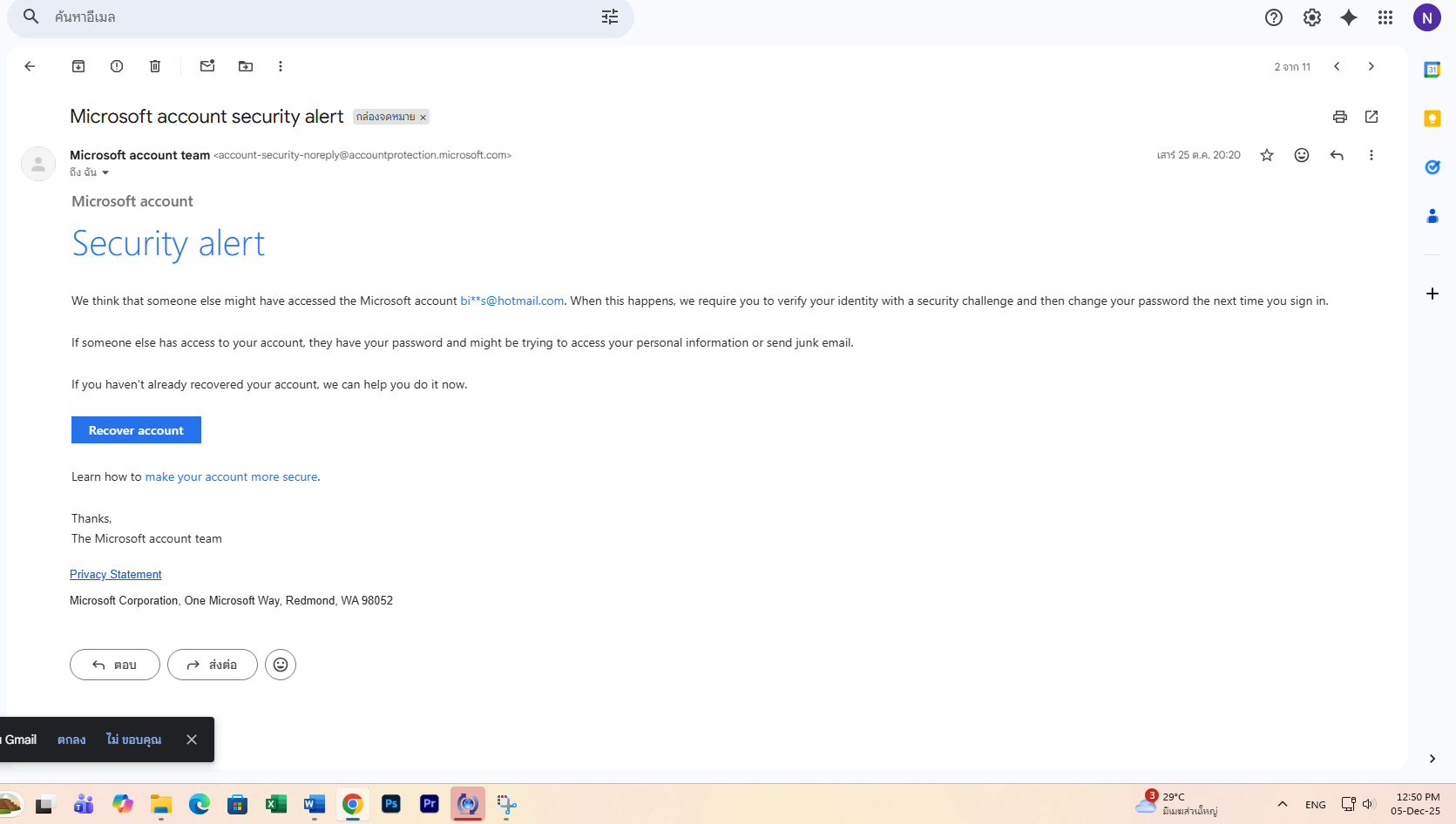The width and height of the screenshot is (1456, 824).
Task: Open the message's three-dot more menu
Action: 1371,155
